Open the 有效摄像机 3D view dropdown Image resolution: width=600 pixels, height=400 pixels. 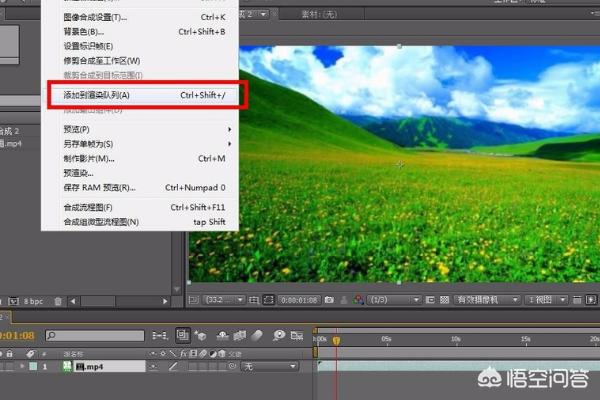487,300
